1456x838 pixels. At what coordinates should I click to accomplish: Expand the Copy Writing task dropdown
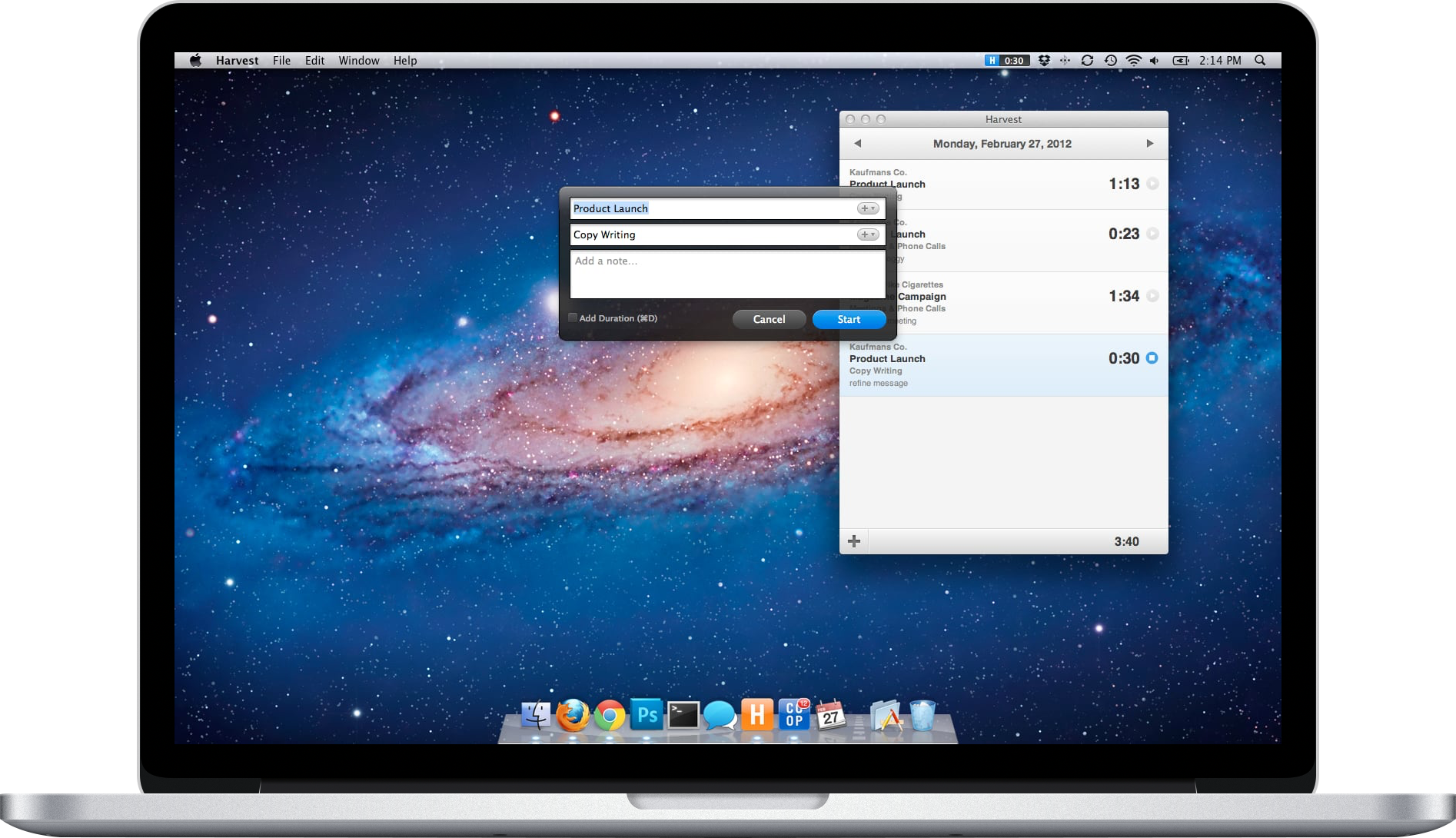(868, 234)
